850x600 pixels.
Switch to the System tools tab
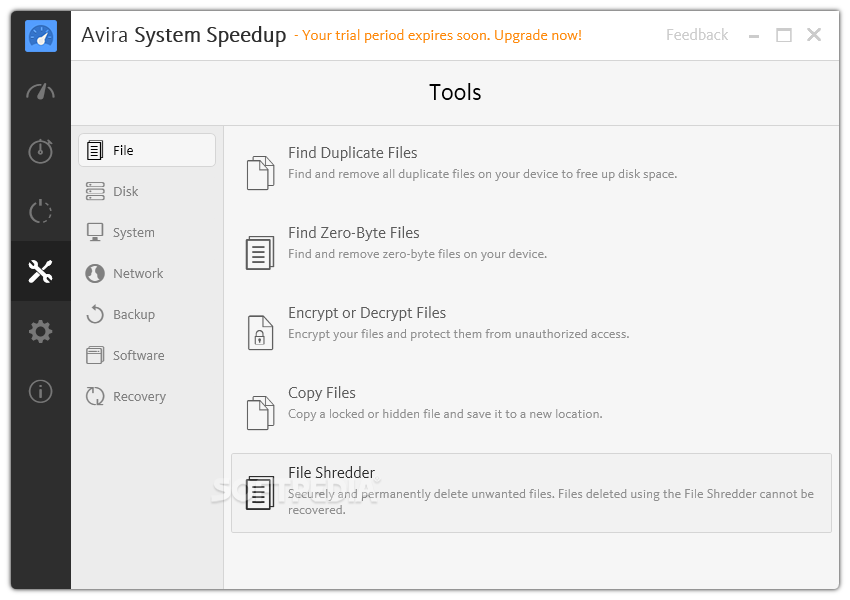pyautogui.click(x=146, y=233)
